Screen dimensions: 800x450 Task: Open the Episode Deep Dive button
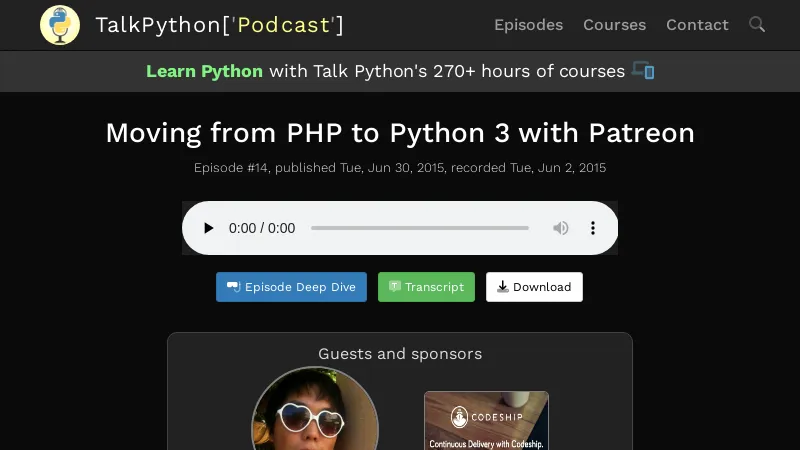click(x=292, y=287)
